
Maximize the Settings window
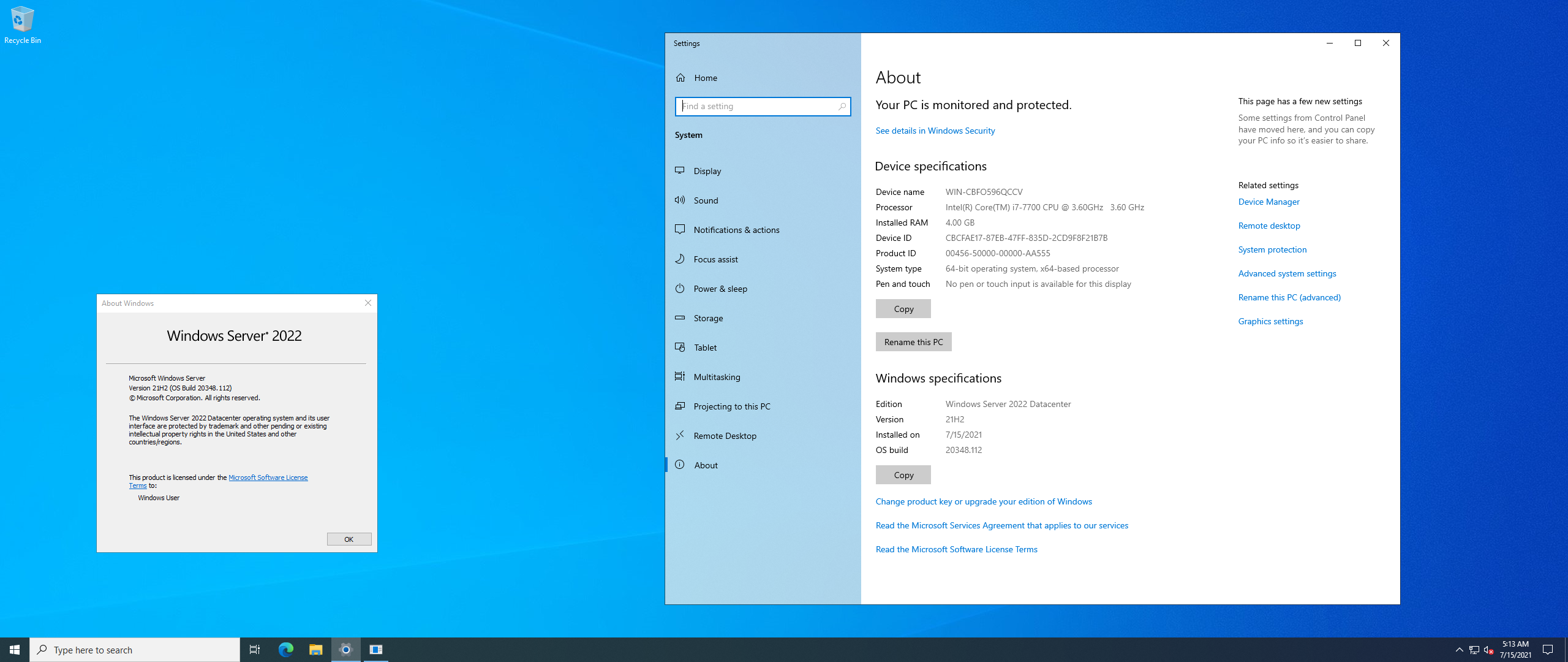[x=1357, y=43]
